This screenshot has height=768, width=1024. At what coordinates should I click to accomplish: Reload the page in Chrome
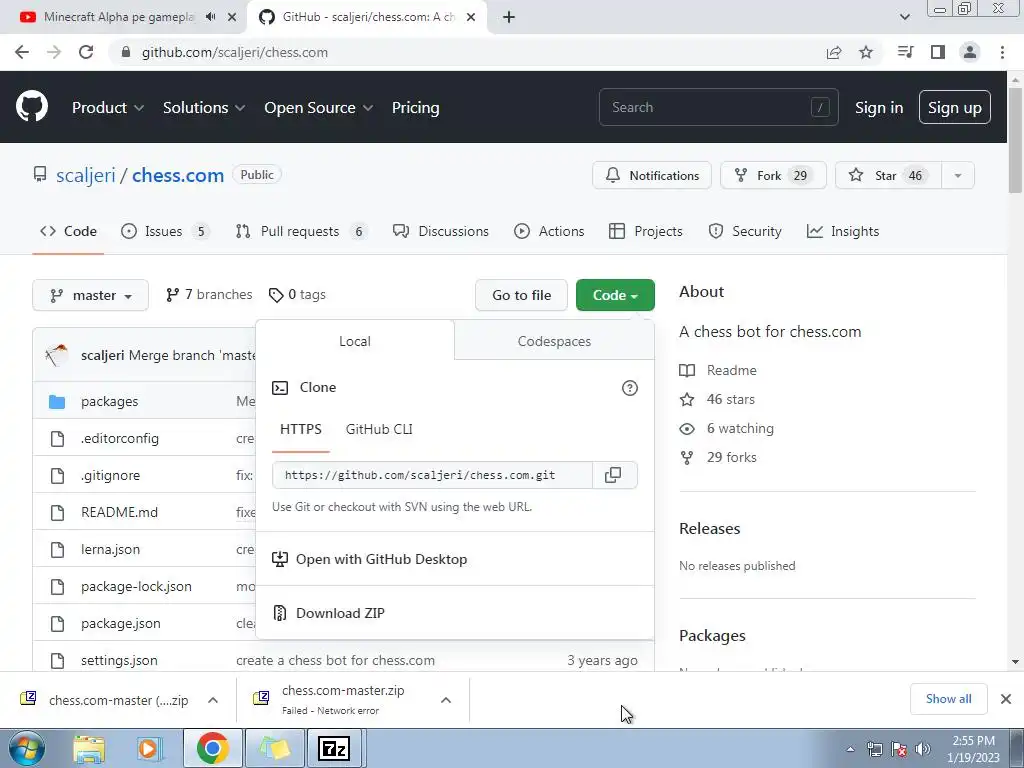click(86, 52)
